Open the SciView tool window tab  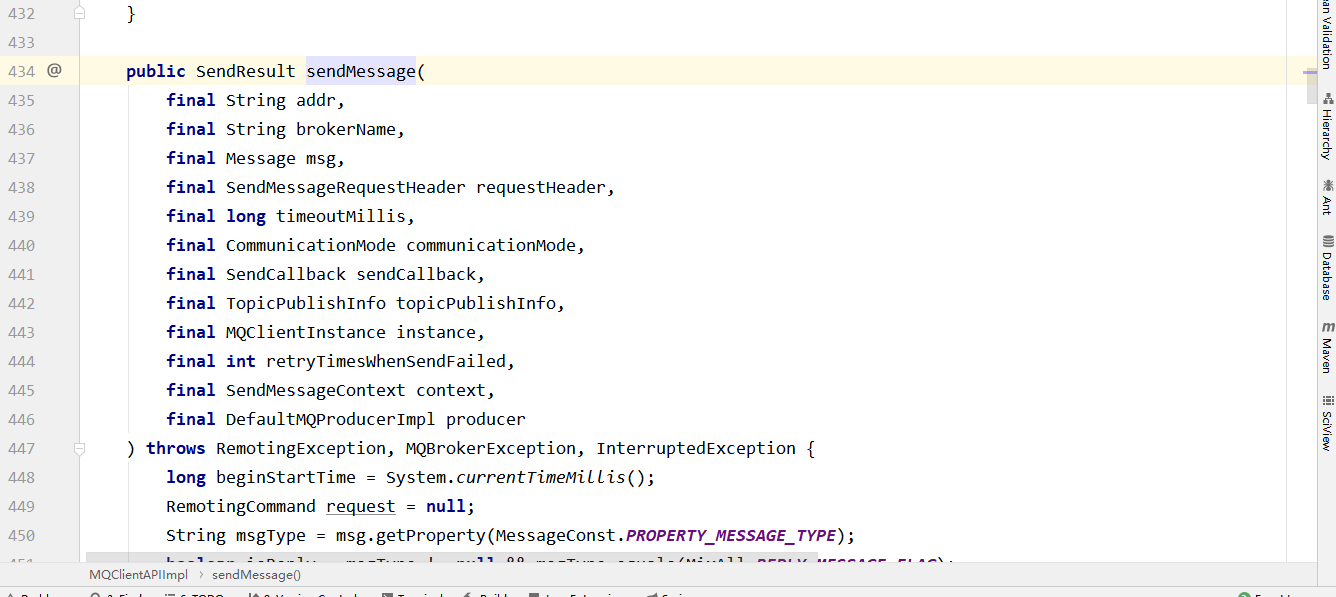click(1327, 423)
